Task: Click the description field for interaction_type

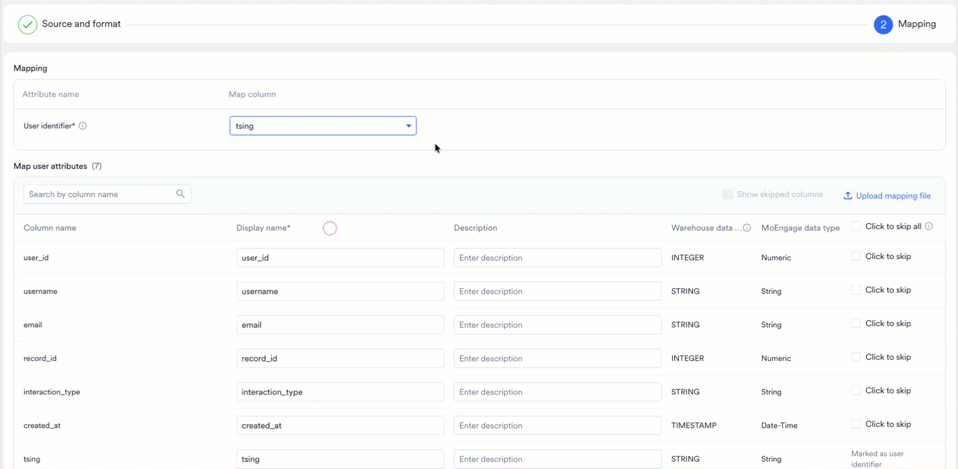Action: point(557,392)
